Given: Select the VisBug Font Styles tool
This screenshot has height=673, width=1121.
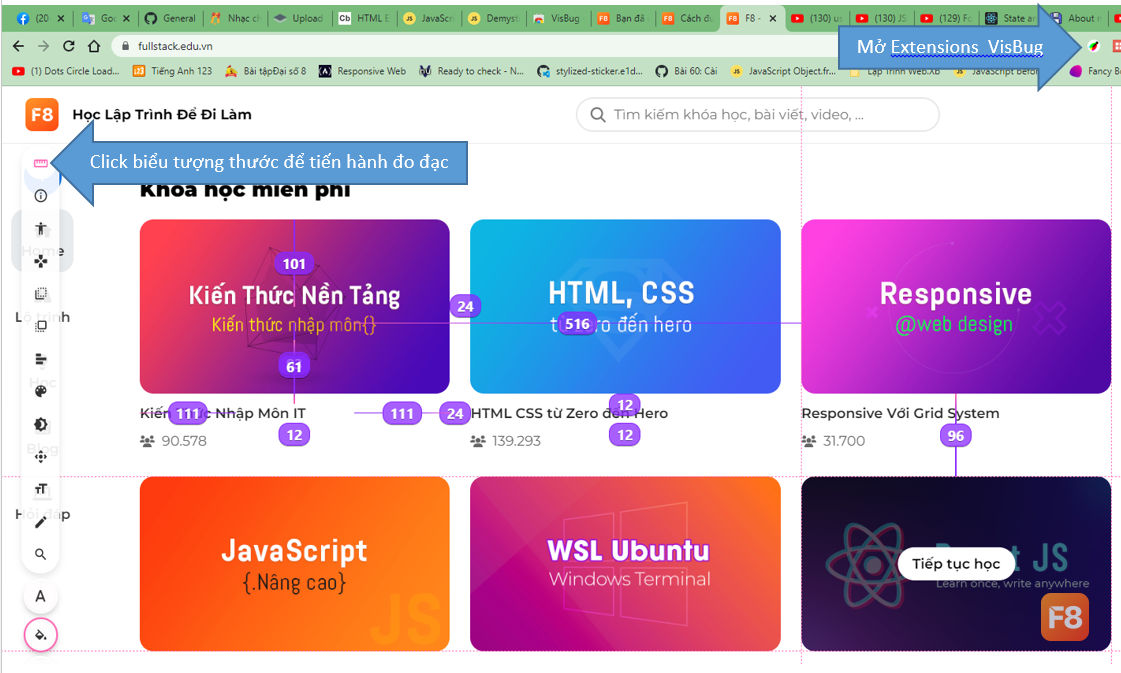Looking at the screenshot, I should [41, 489].
